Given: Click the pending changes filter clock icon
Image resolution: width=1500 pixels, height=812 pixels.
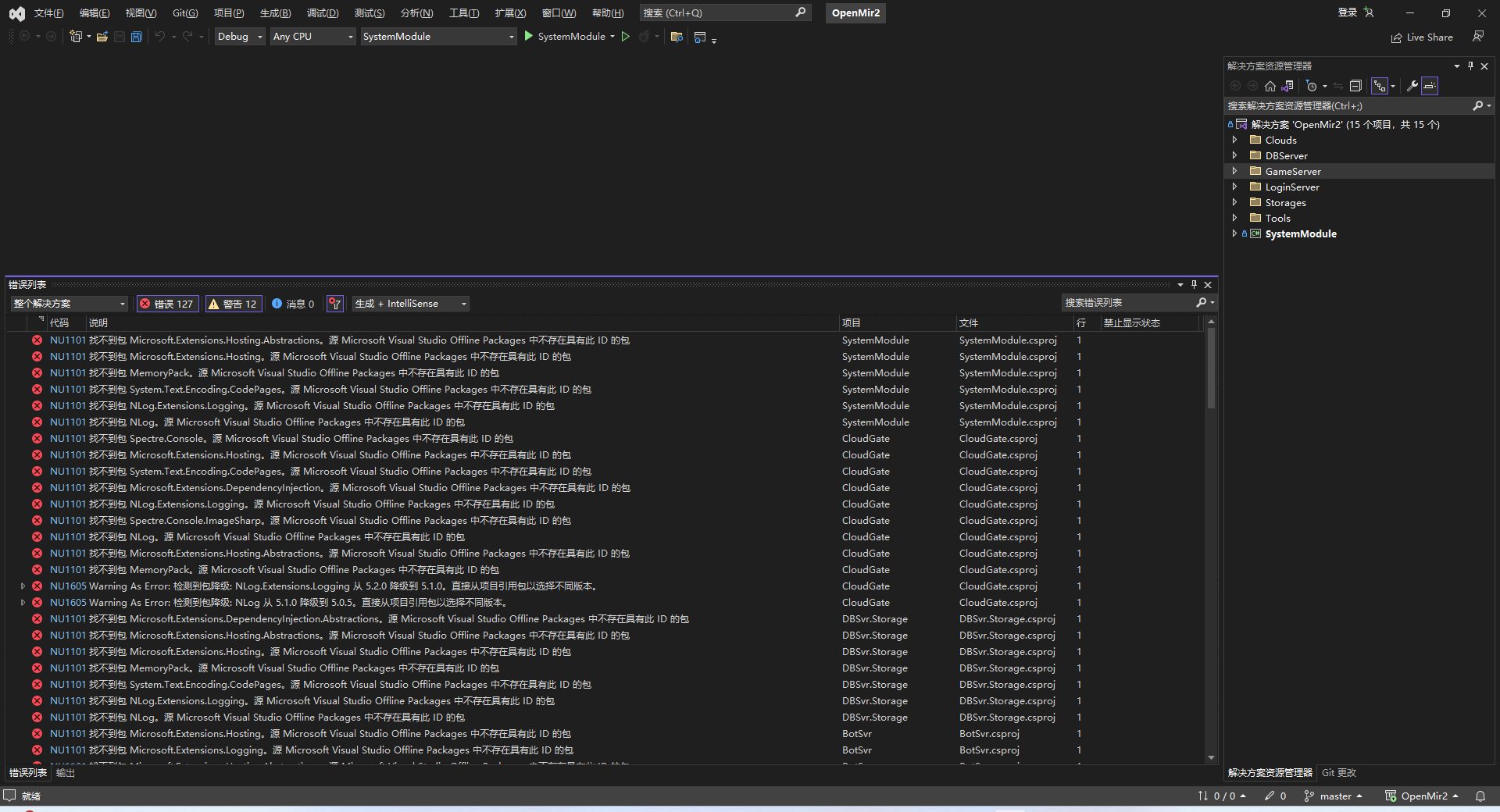Looking at the screenshot, I should pos(1312,86).
